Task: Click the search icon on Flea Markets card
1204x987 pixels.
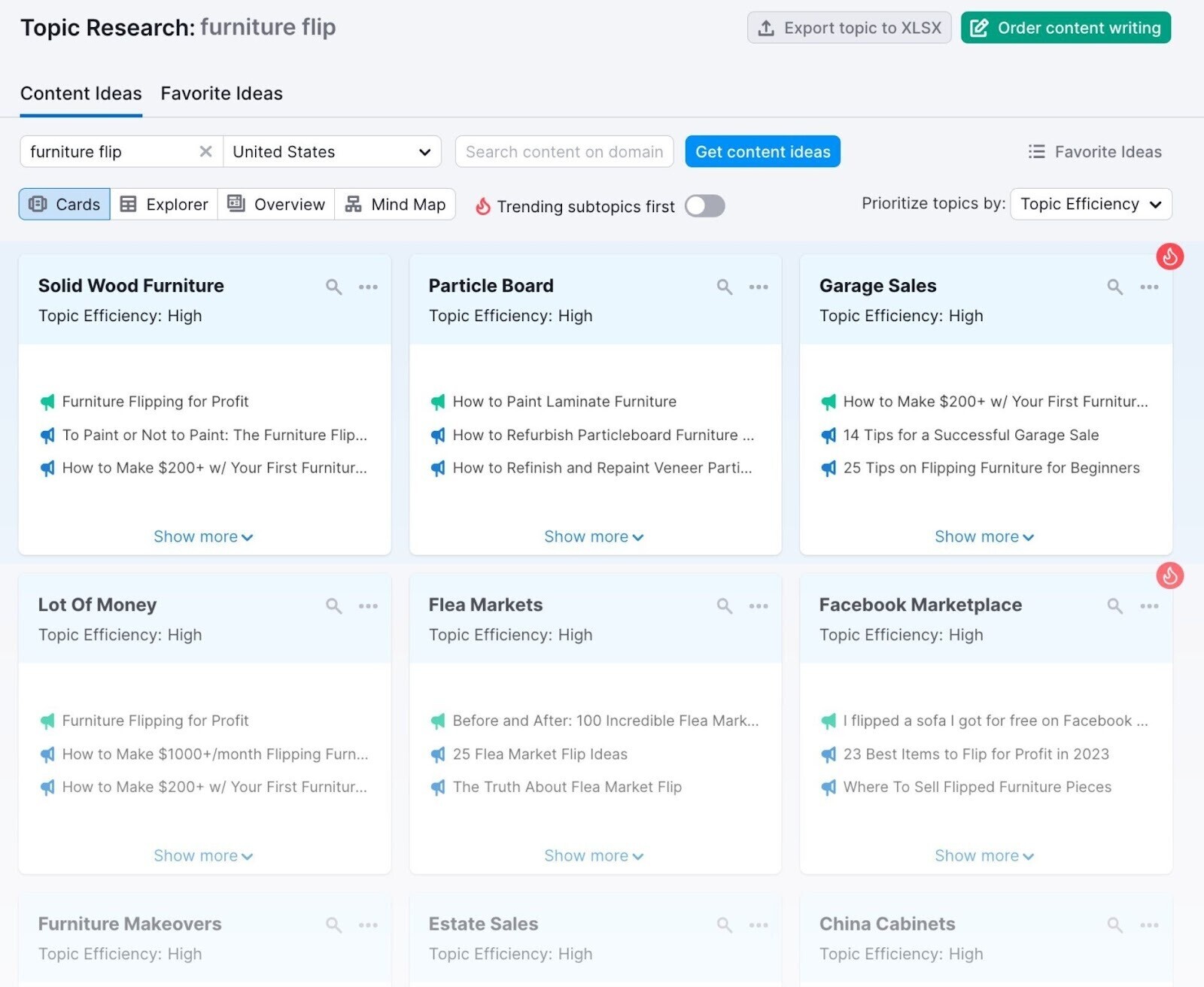Action: coord(724,606)
